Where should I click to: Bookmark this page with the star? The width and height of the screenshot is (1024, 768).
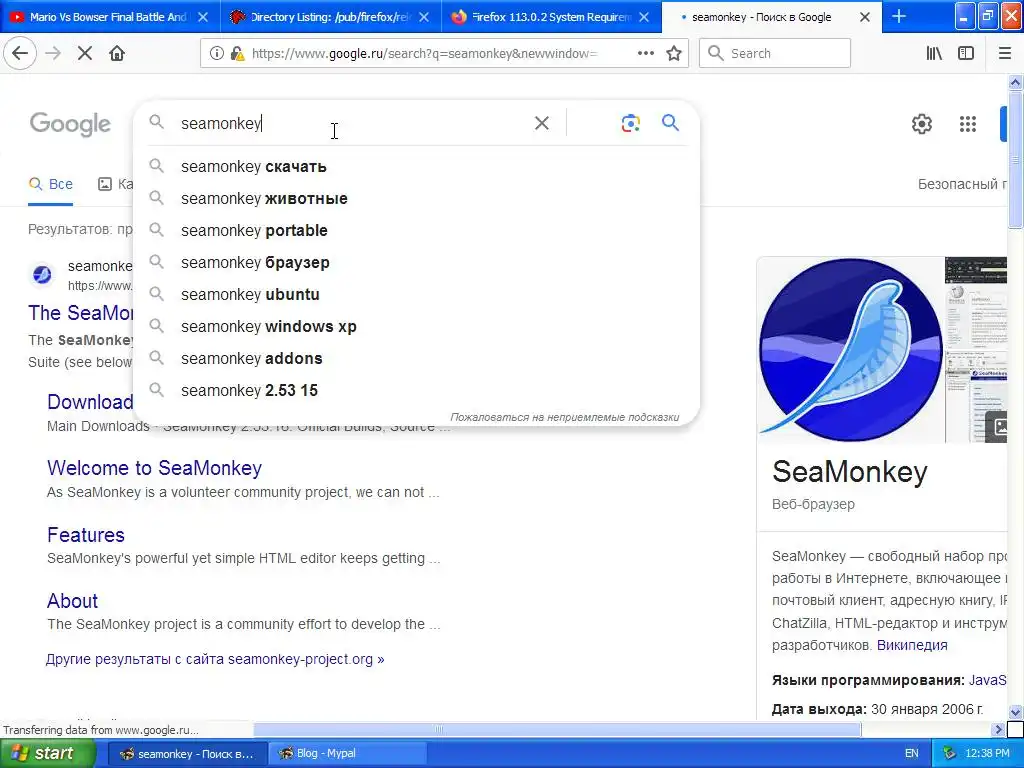coord(674,54)
